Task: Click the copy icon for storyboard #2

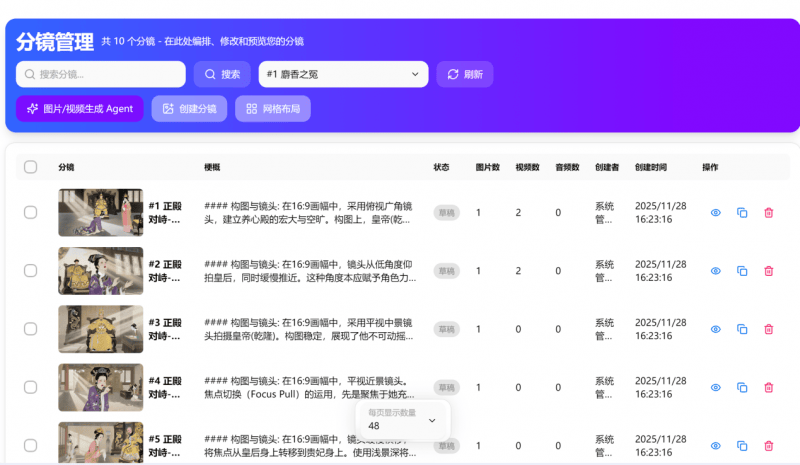Action: point(742,271)
